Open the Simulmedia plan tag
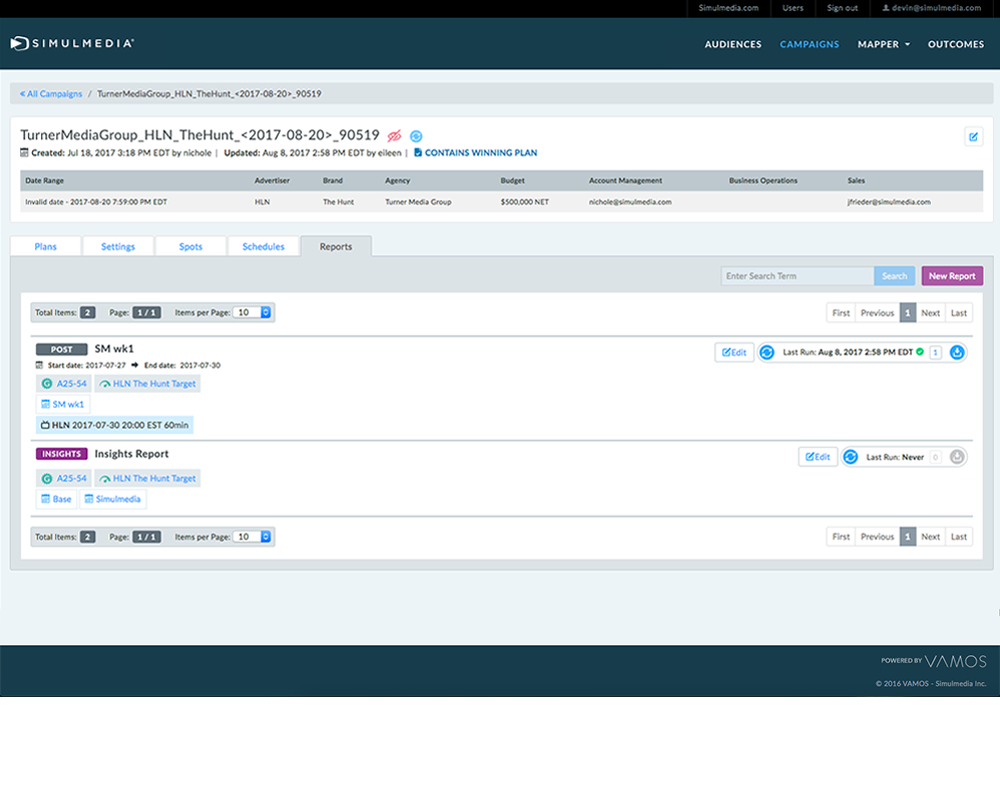The height and width of the screenshot is (808, 1000). (x=113, y=499)
